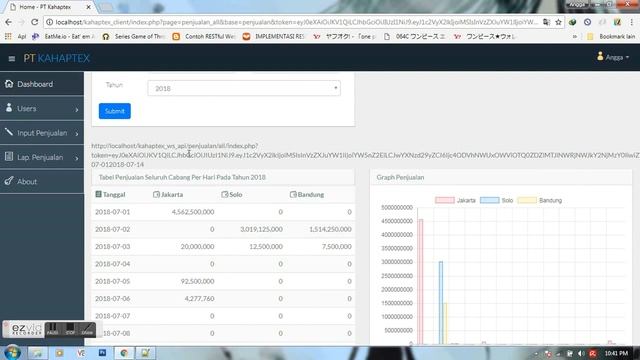Click the Graph Penjualan panel title
640x360 pixels.
point(400,178)
